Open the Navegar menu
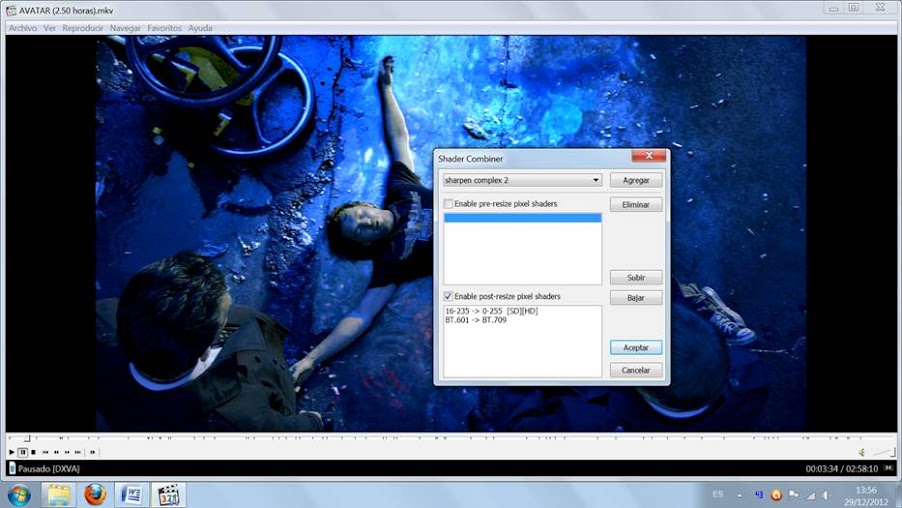 pyautogui.click(x=125, y=28)
